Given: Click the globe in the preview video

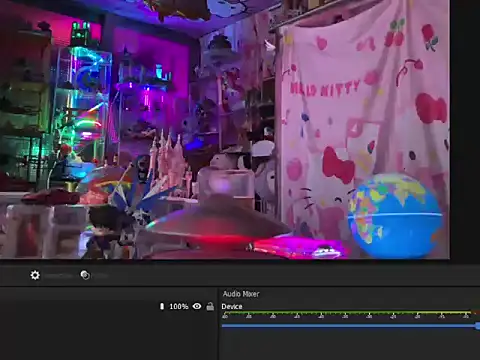Looking at the screenshot, I should [x=396, y=215].
